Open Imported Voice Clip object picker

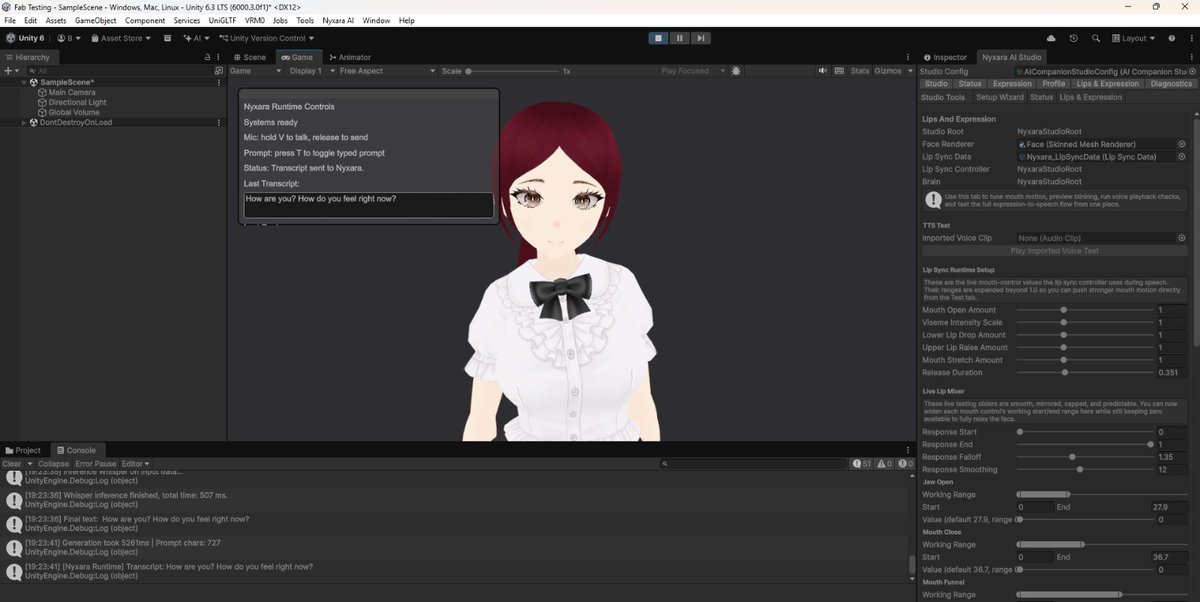pyautogui.click(x=1181, y=238)
